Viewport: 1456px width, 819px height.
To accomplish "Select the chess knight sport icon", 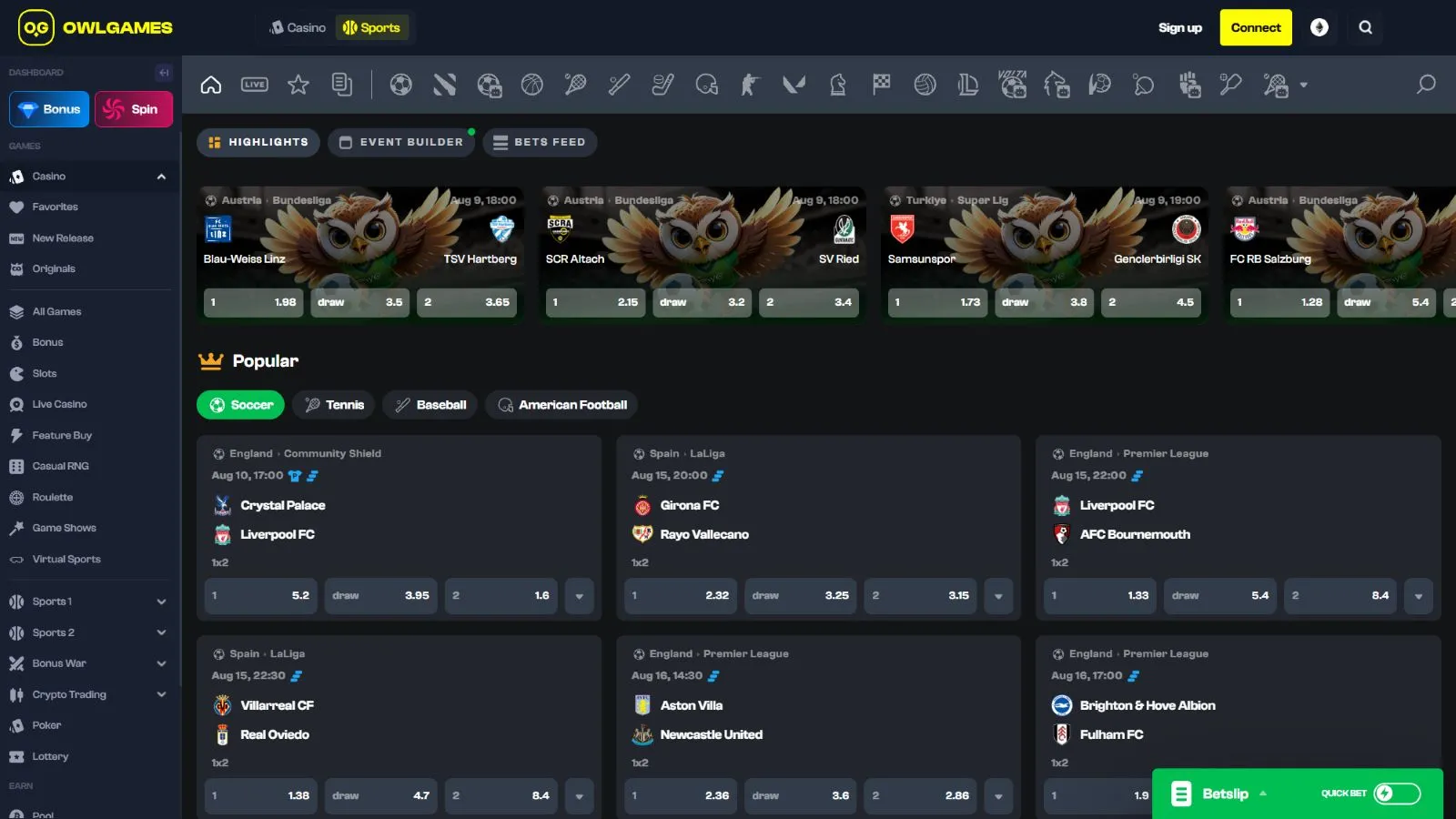I will (x=838, y=85).
